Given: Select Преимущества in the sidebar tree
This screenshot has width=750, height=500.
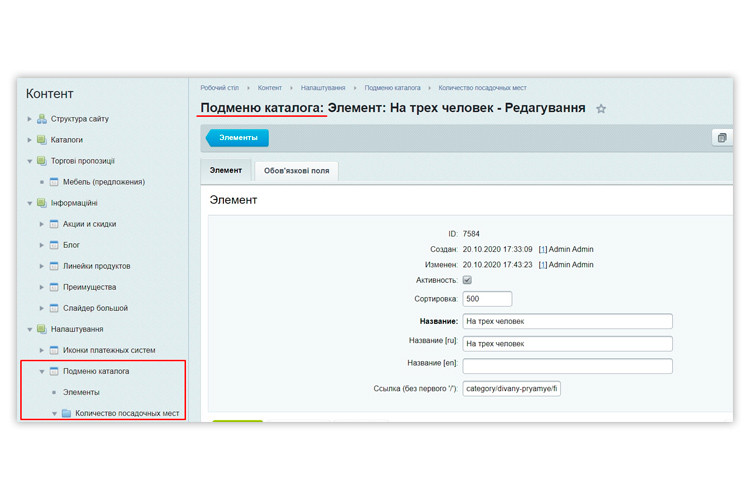Looking at the screenshot, I should [x=89, y=287].
